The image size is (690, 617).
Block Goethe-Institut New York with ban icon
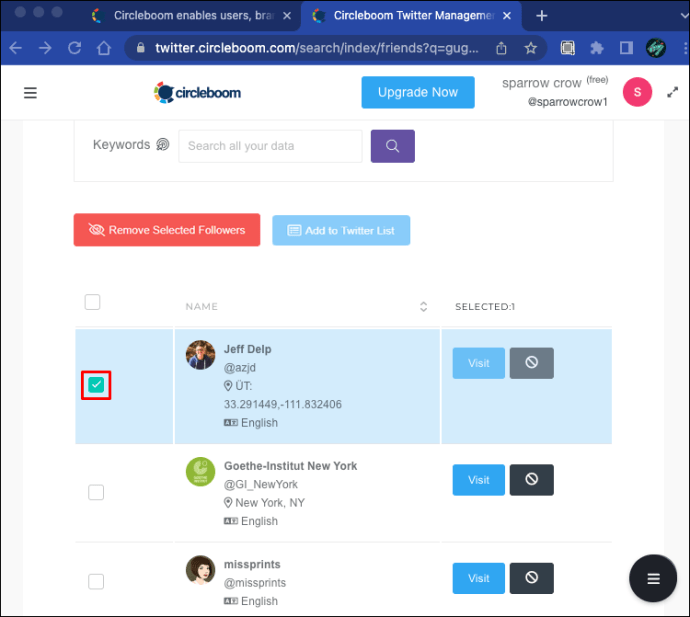pyautogui.click(x=532, y=480)
